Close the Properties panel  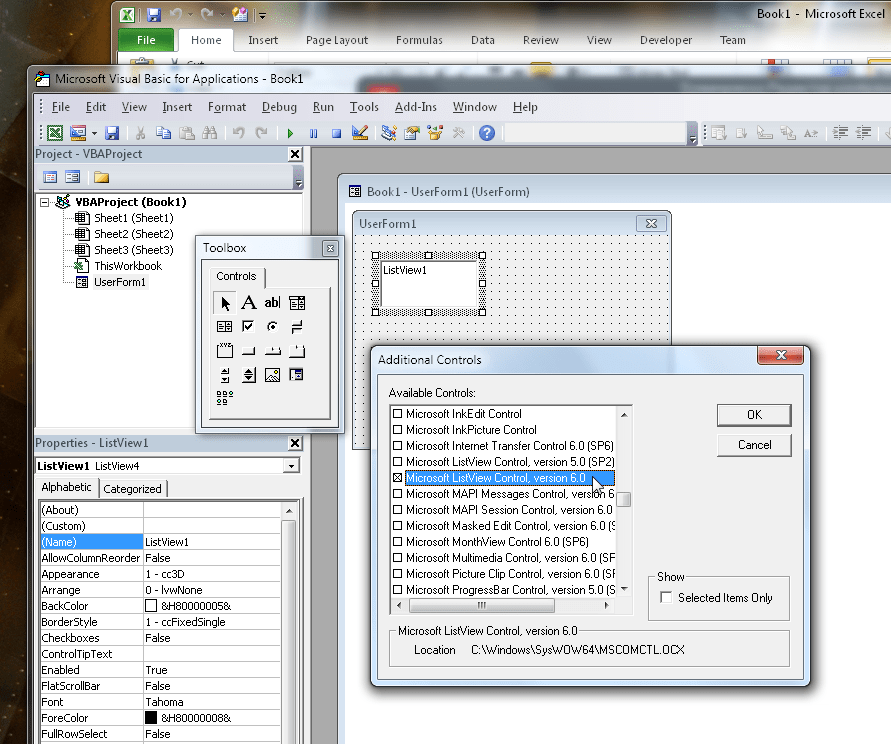295,443
